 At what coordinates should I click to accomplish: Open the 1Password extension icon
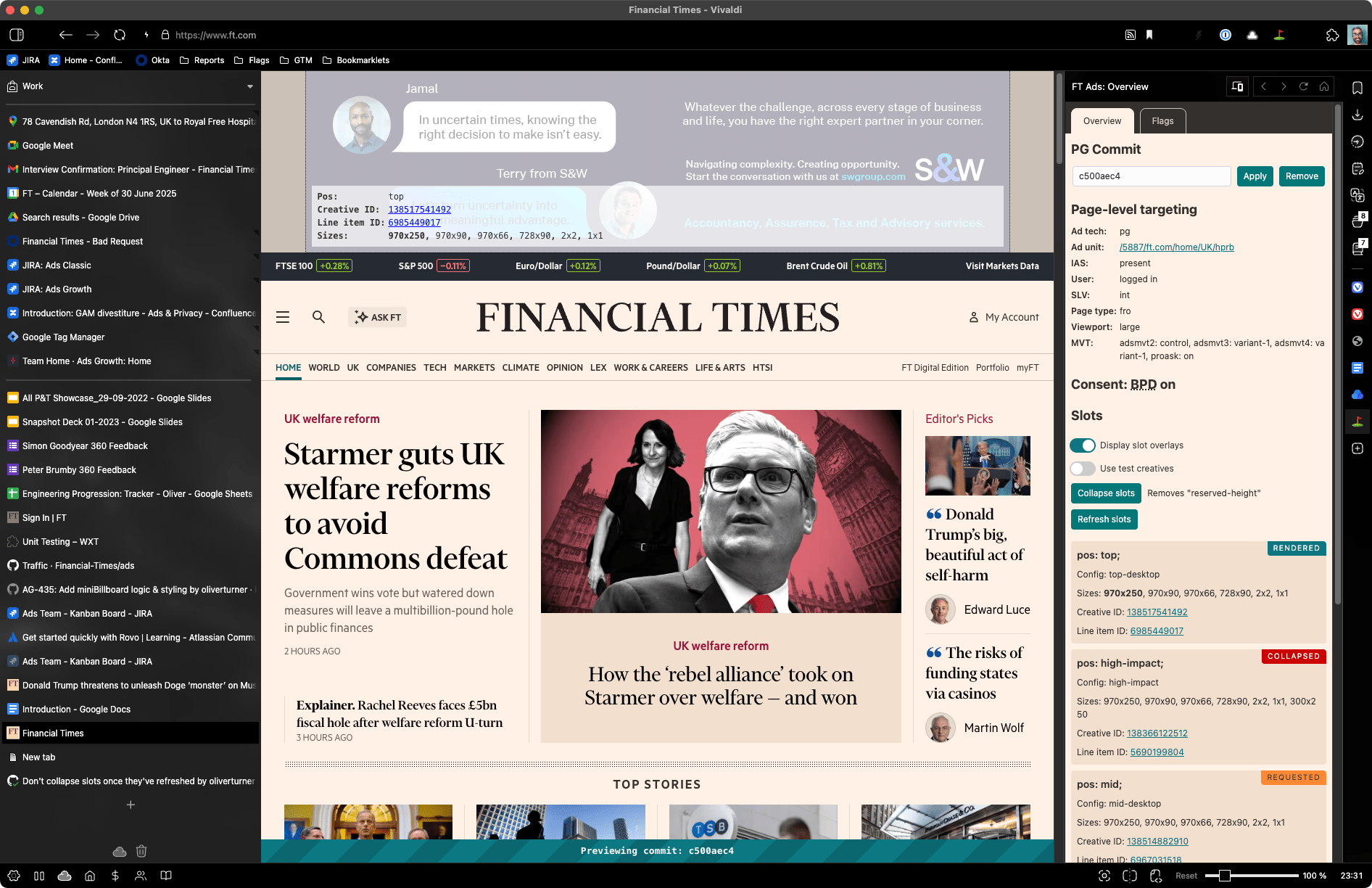(x=1226, y=35)
